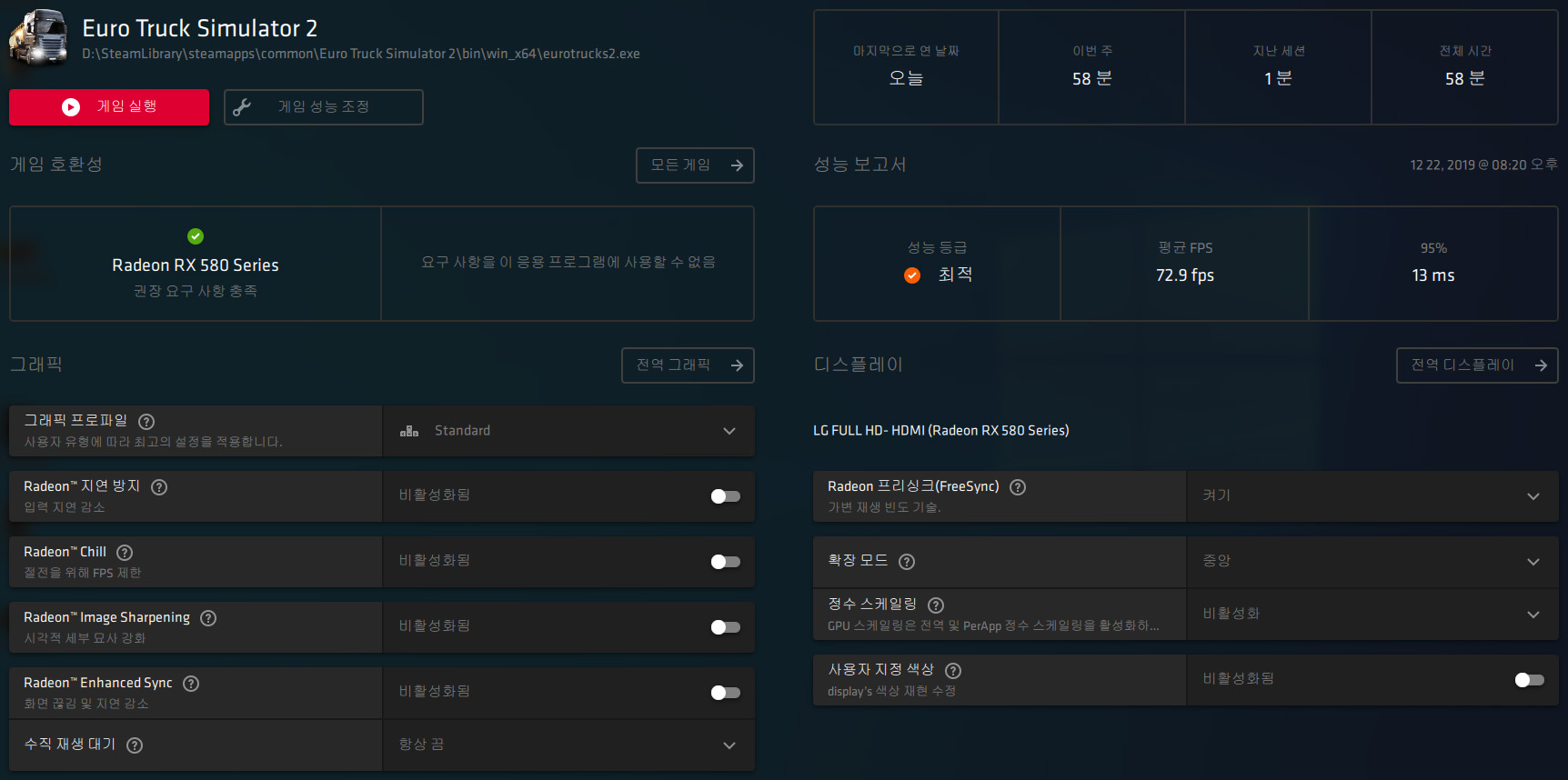This screenshot has height=780, width=1568.
Task: Expand the 수직 재생 대기 항상 끔 dropdown
Action: pyautogui.click(x=569, y=745)
